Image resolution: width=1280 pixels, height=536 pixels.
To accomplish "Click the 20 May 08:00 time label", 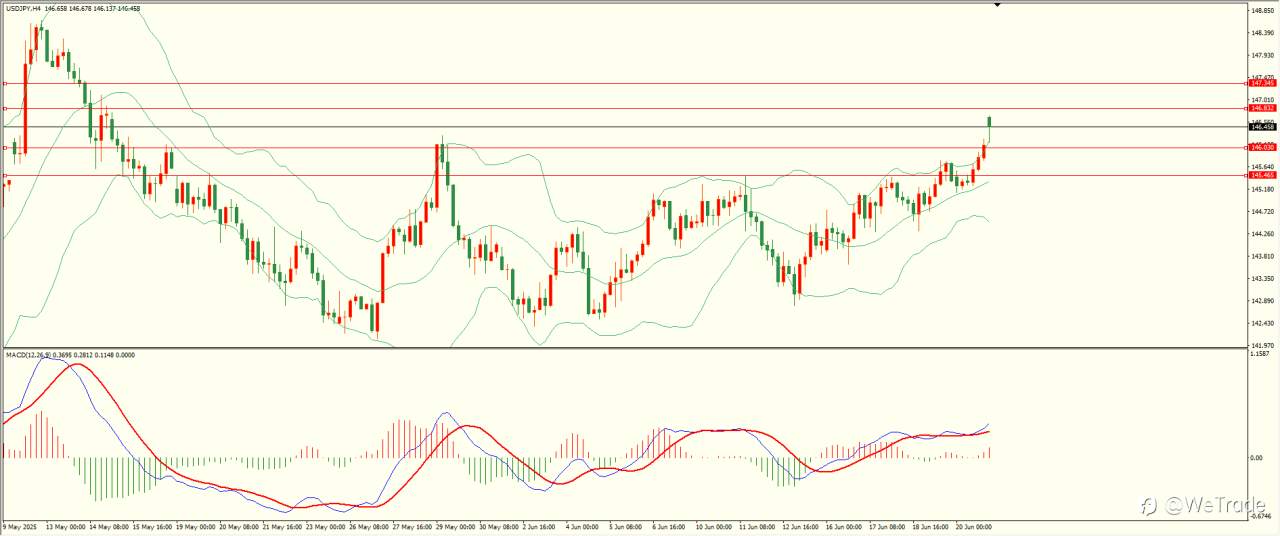I will [238, 525].
